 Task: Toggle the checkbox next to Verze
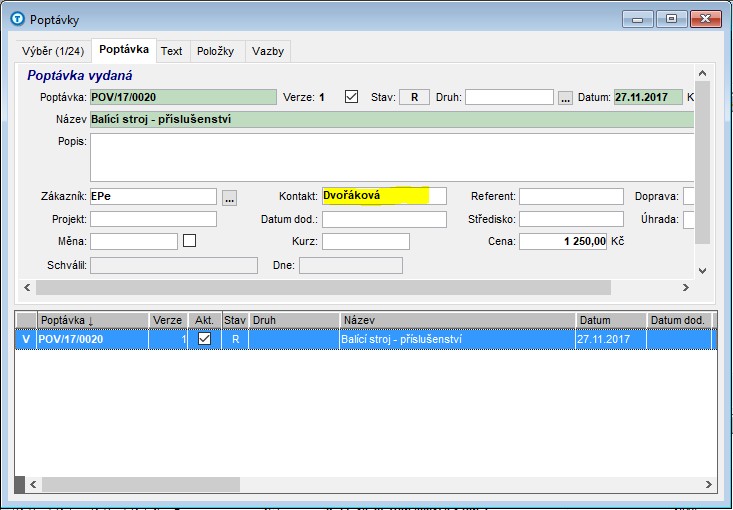351,97
